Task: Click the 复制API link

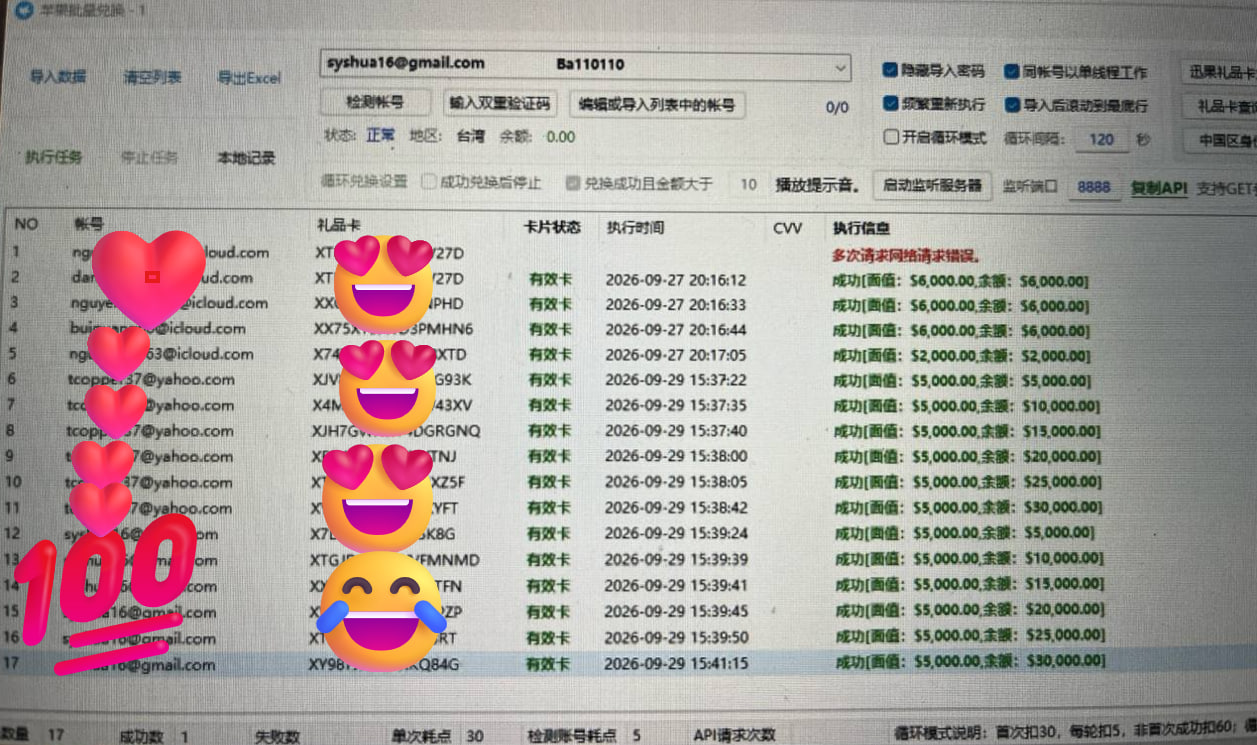Action: [x=1159, y=188]
